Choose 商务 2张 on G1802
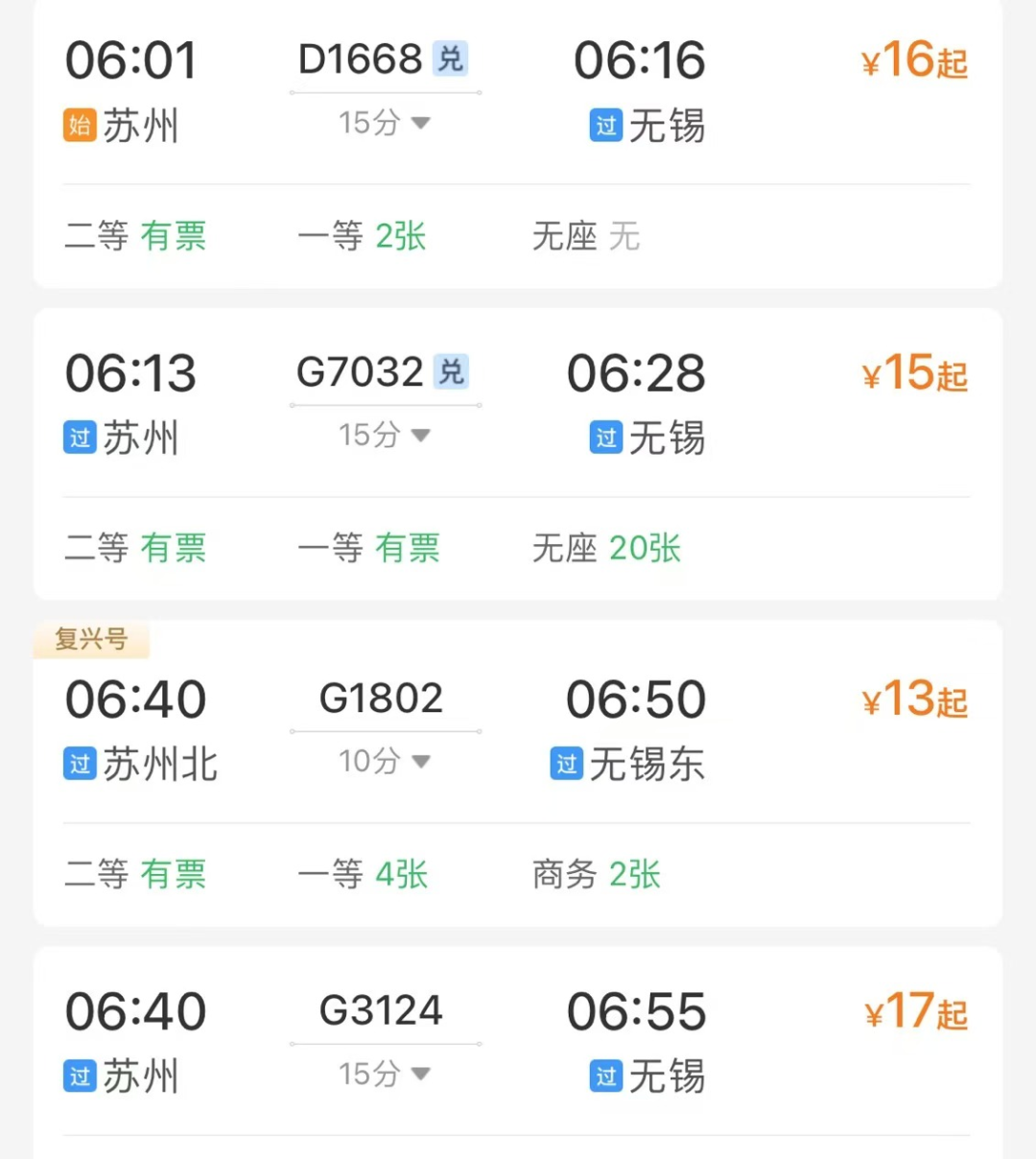 click(597, 875)
